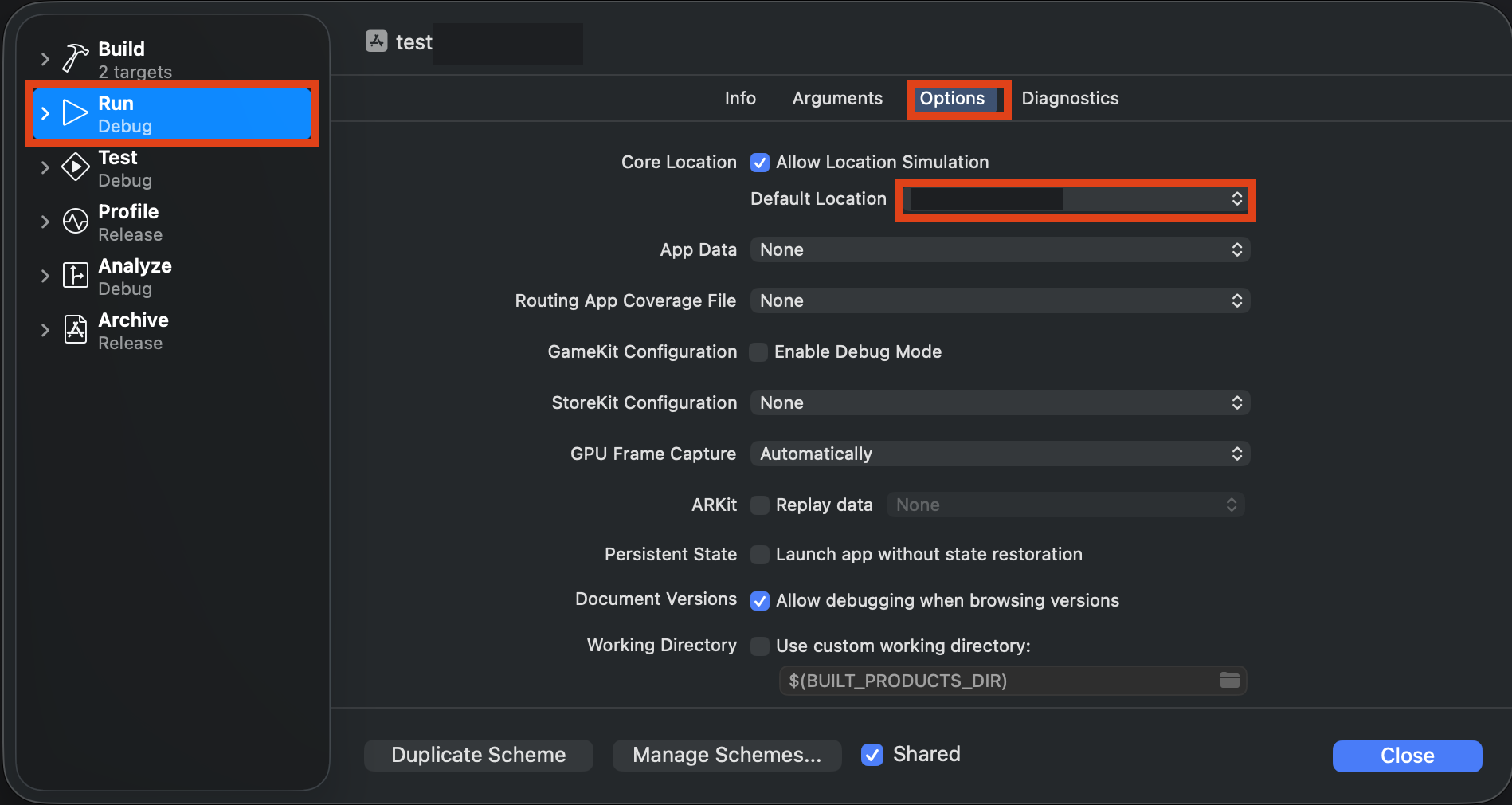Image resolution: width=1512 pixels, height=805 pixels.
Task: Click the Run play triangle icon
Action: 75,113
